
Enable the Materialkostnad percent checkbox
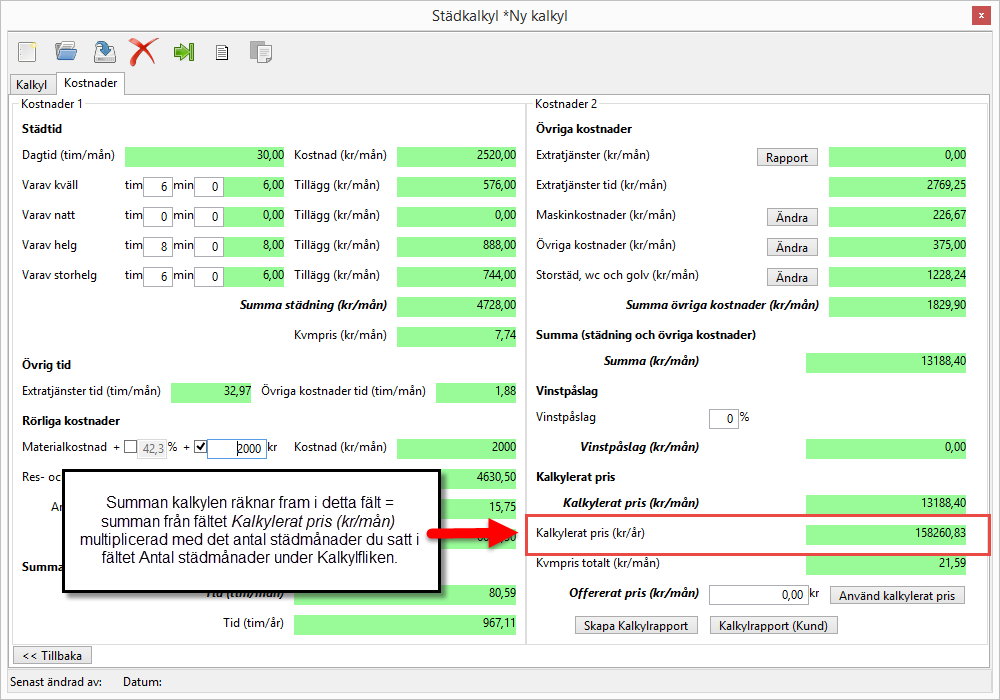(x=131, y=447)
